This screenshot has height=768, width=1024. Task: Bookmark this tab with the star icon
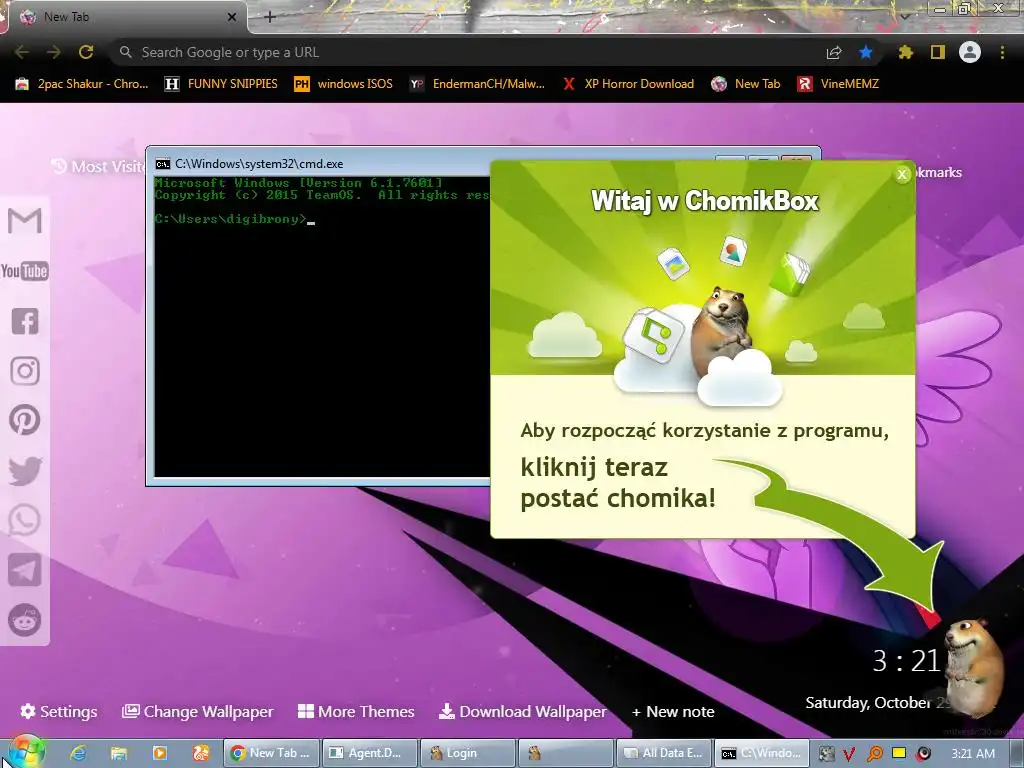click(866, 52)
